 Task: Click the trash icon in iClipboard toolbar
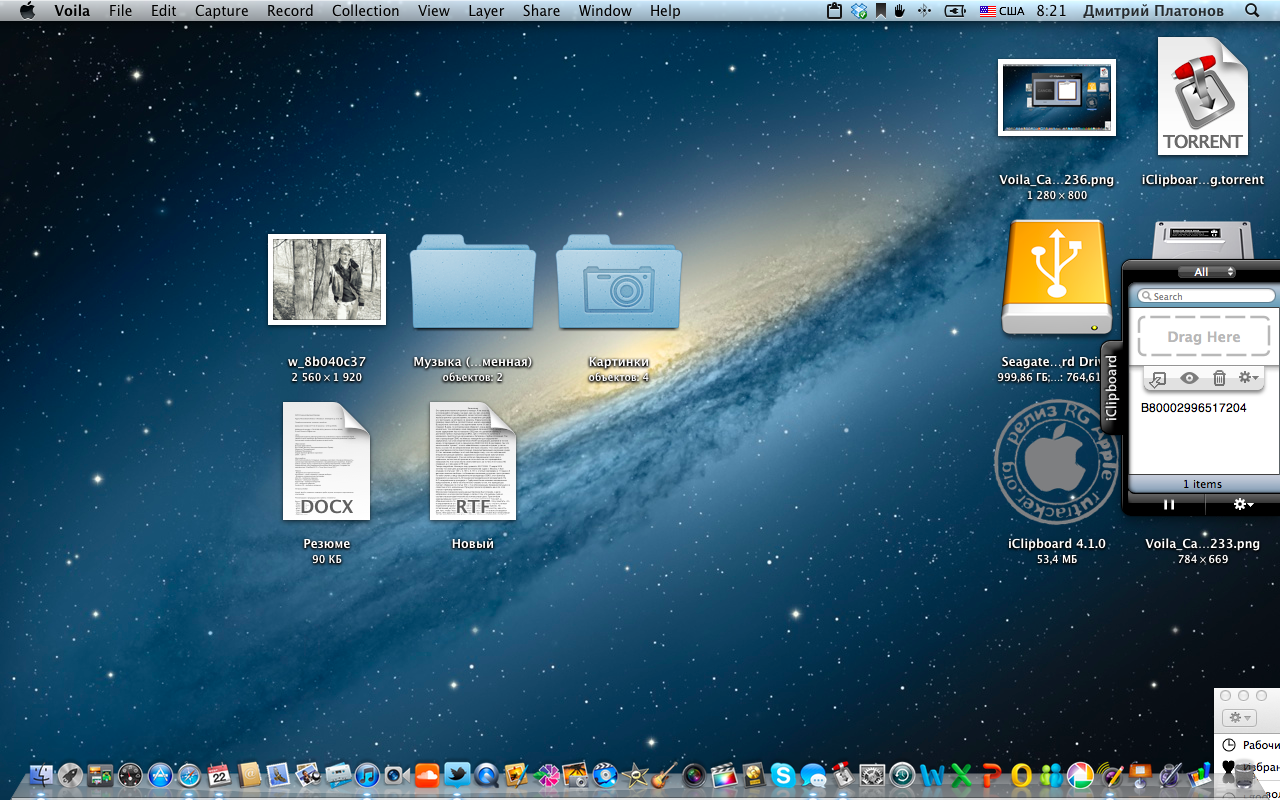coord(1219,378)
